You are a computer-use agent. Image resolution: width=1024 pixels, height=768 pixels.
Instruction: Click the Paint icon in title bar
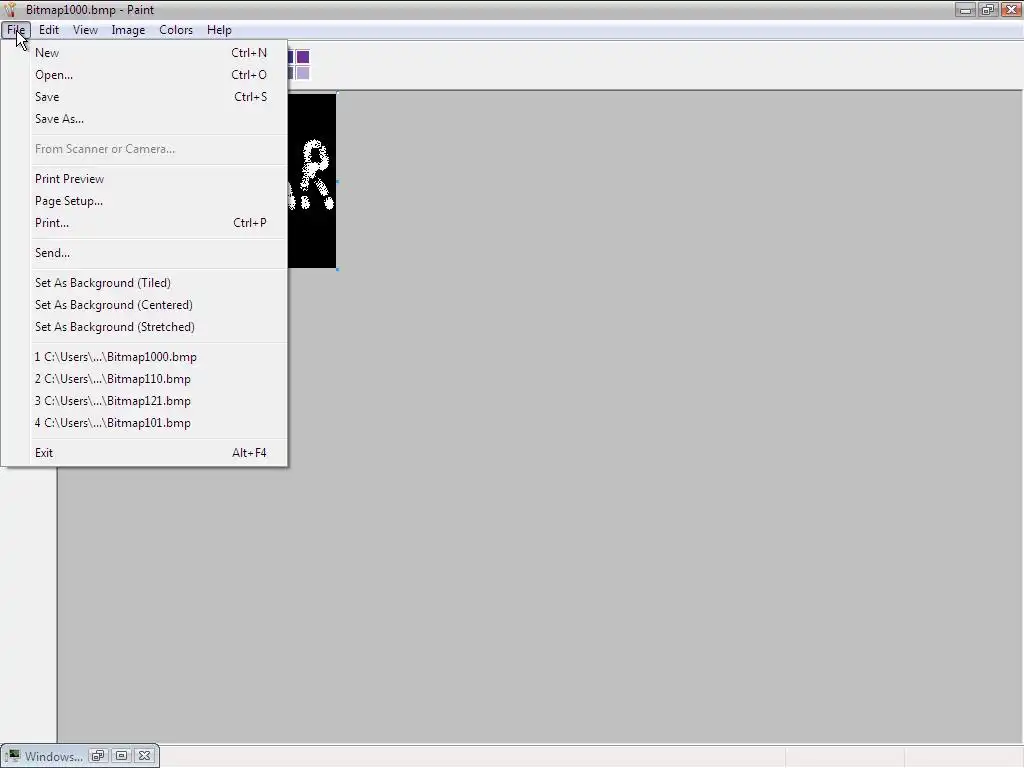coord(10,10)
